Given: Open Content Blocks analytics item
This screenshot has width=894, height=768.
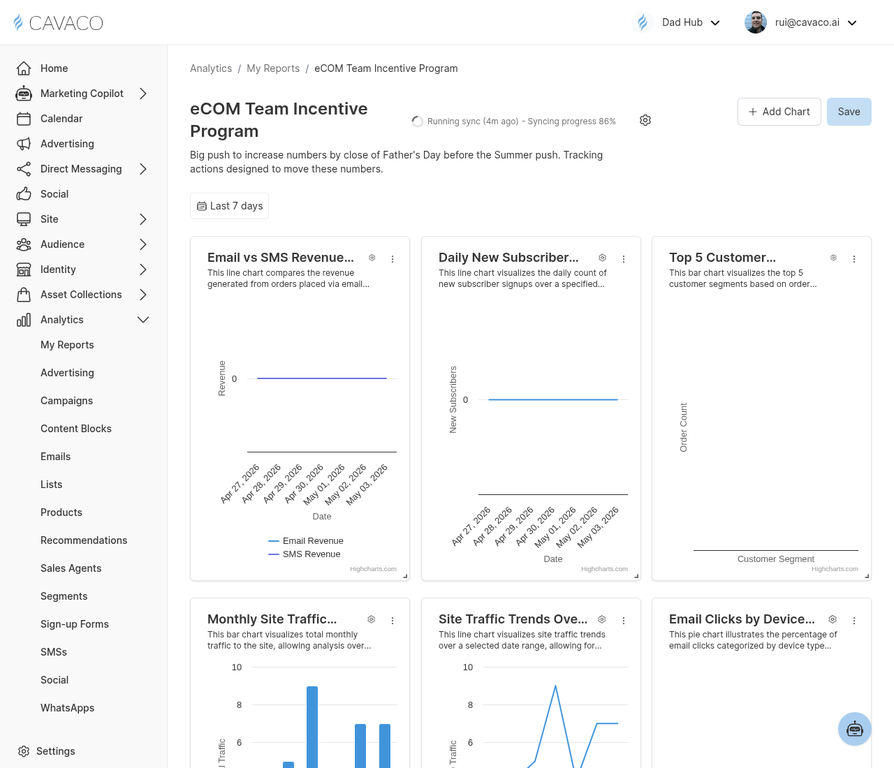Looking at the screenshot, I should [x=76, y=429].
